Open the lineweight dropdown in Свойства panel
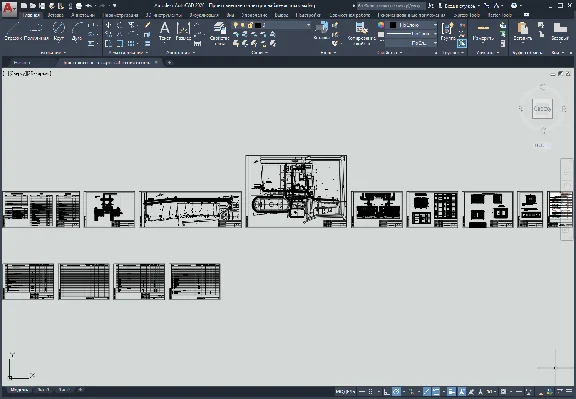576x399 pixels. (x=435, y=34)
